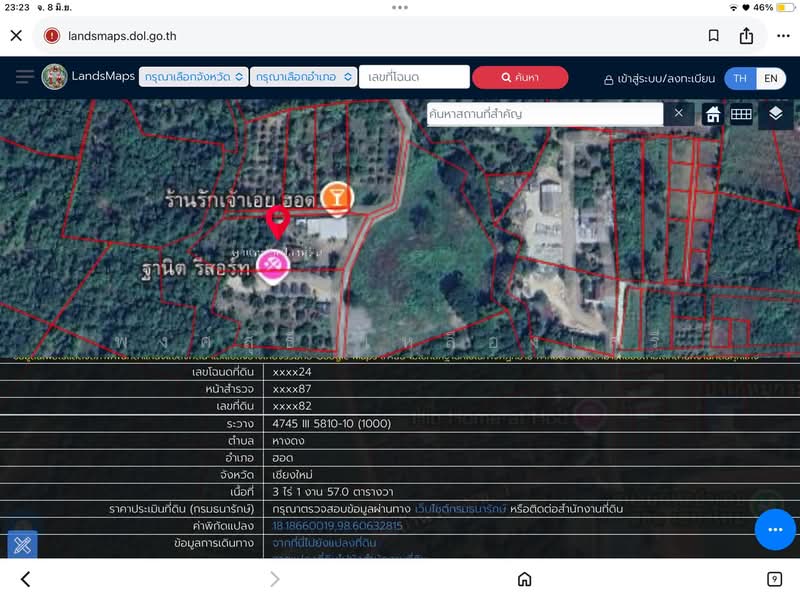
Task: Click the red search button
Action: [x=520, y=77]
